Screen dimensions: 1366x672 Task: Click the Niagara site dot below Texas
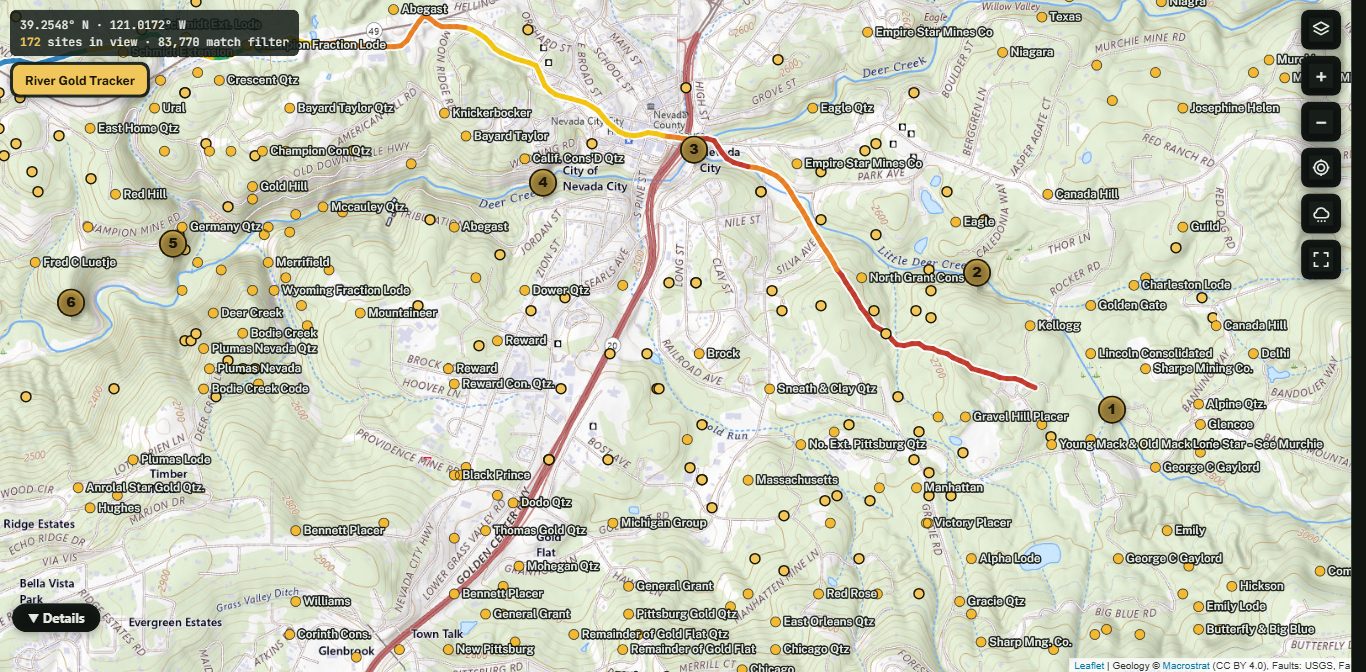1003,52
